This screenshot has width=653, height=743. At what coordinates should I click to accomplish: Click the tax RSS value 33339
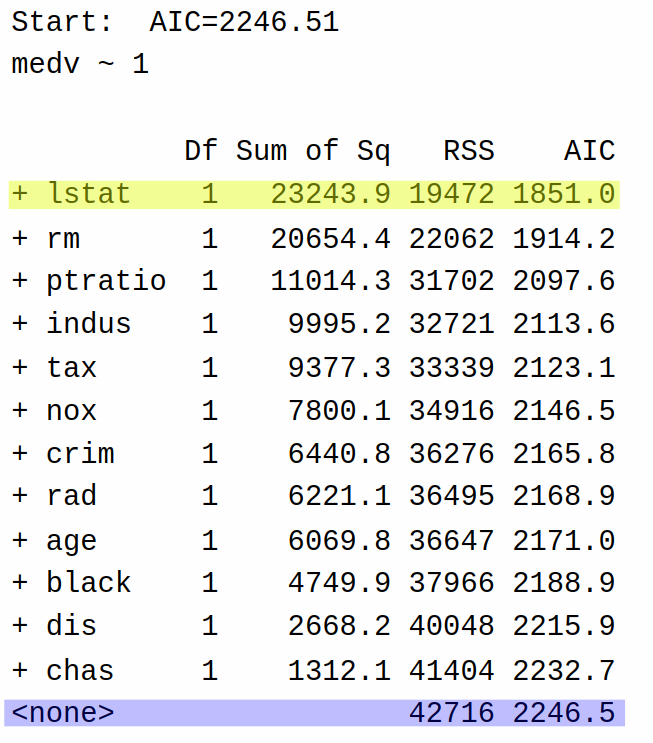click(x=452, y=368)
